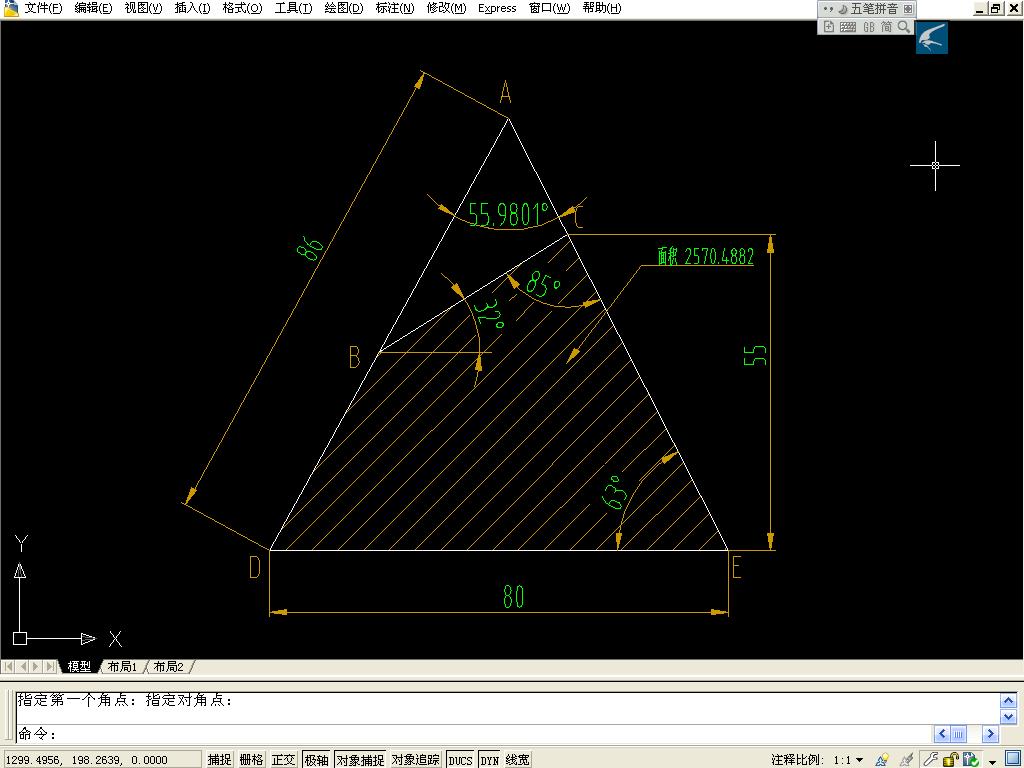Toggle 捕捉 snap mode in status bar
The image size is (1024, 768).
pyautogui.click(x=219, y=760)
